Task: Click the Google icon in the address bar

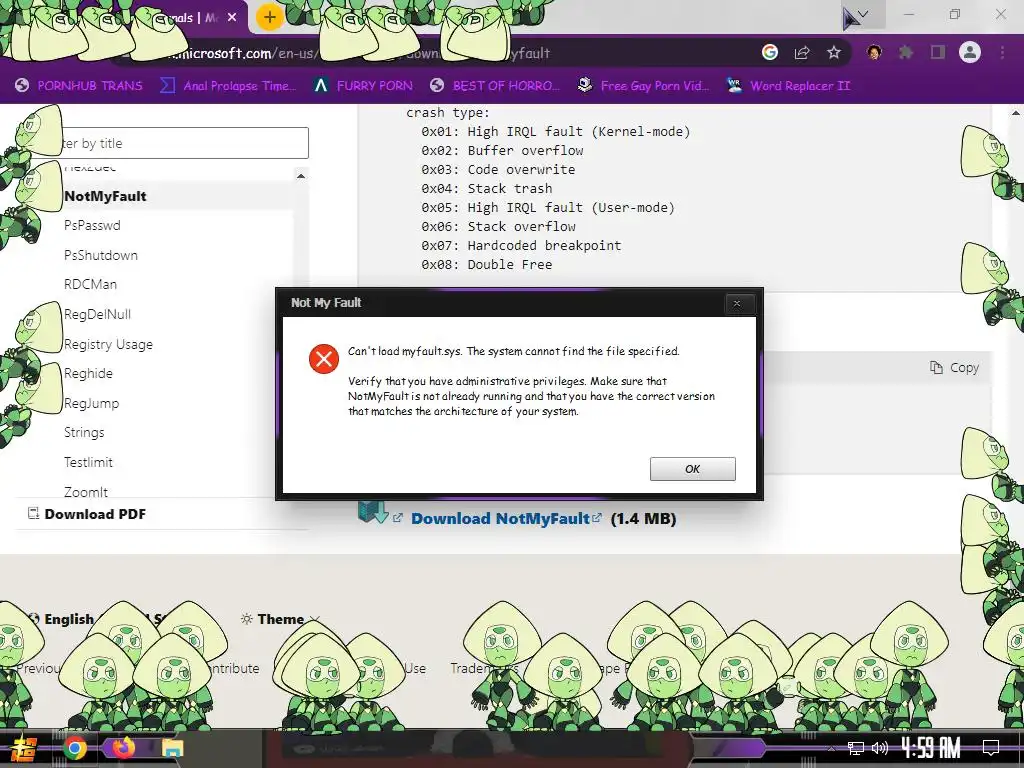Action: coord(770,52)
